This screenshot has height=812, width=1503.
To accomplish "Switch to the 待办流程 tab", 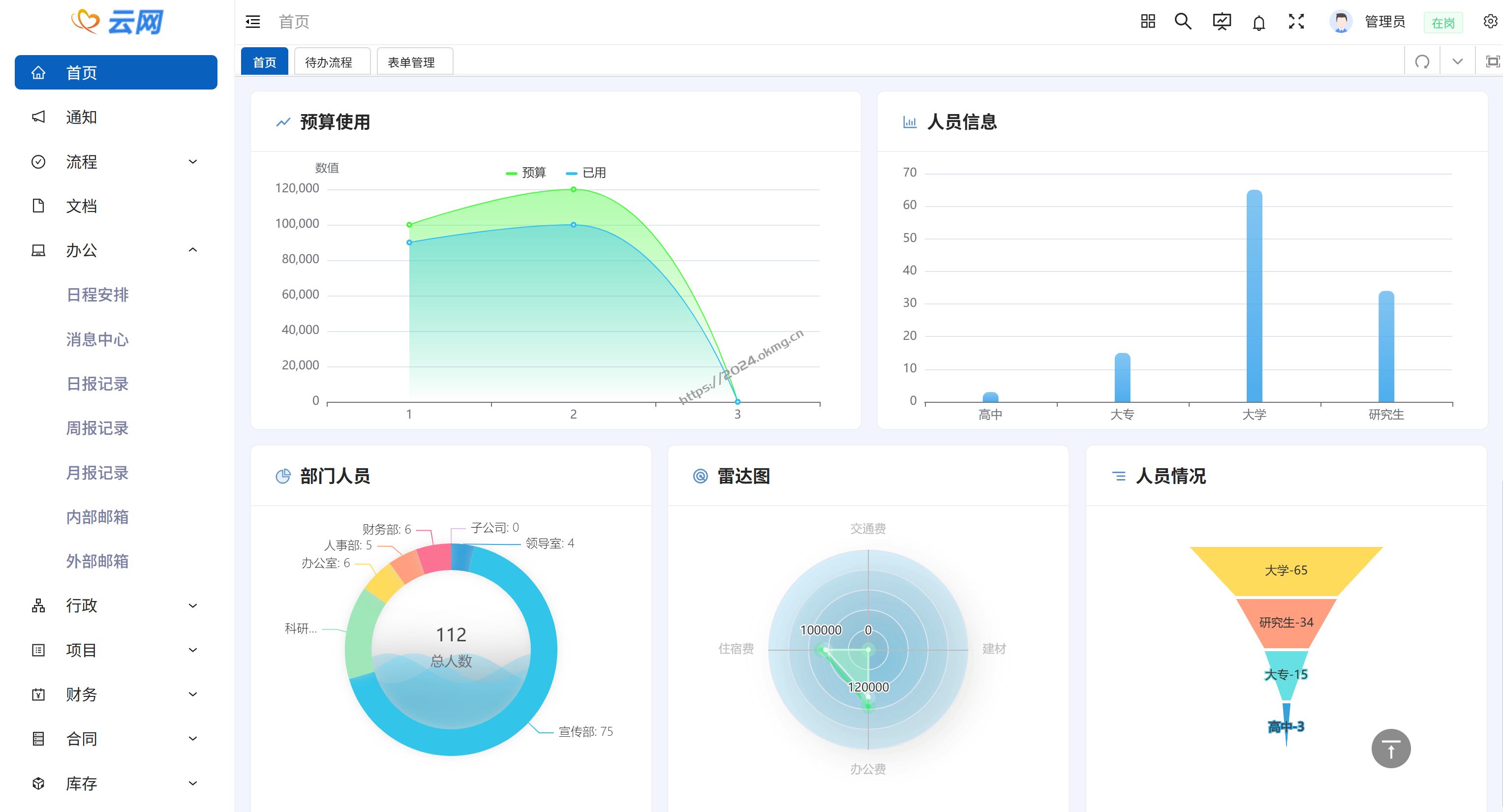I will point(332,61).
